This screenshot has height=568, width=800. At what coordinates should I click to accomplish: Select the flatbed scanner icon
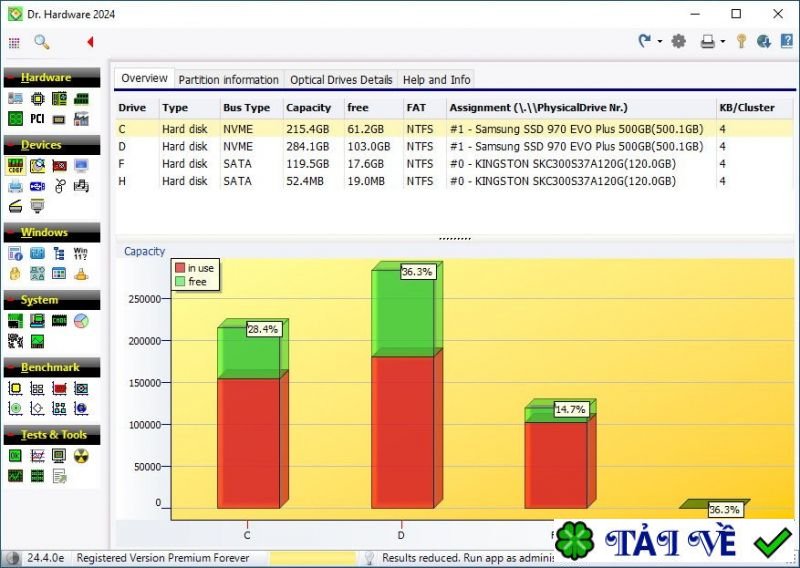(x=15, y=207)
